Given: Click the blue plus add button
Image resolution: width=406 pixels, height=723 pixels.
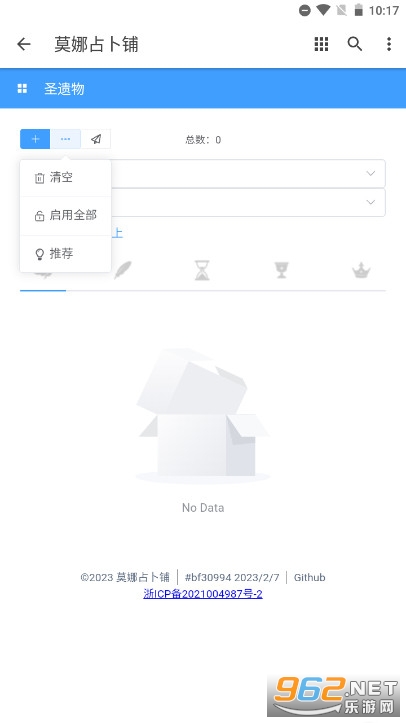Looking at the screenshot, I should 35,139.
